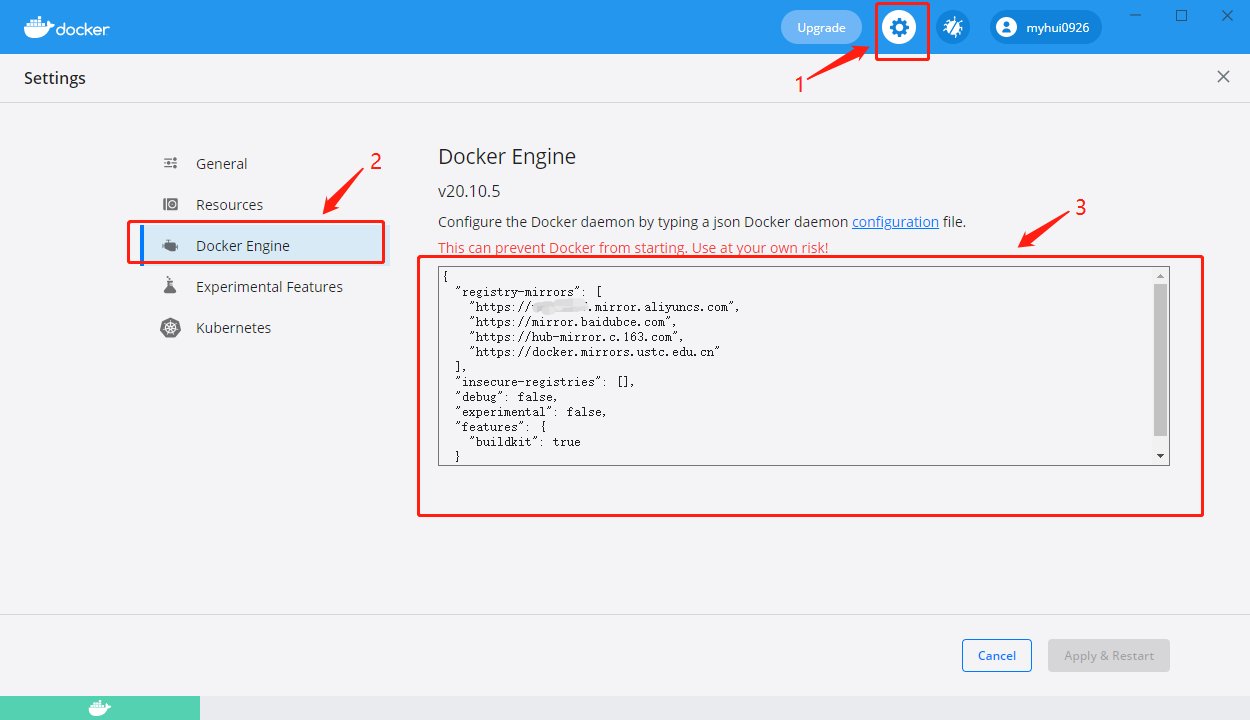Click the Resources section icon

coord(169,204)
